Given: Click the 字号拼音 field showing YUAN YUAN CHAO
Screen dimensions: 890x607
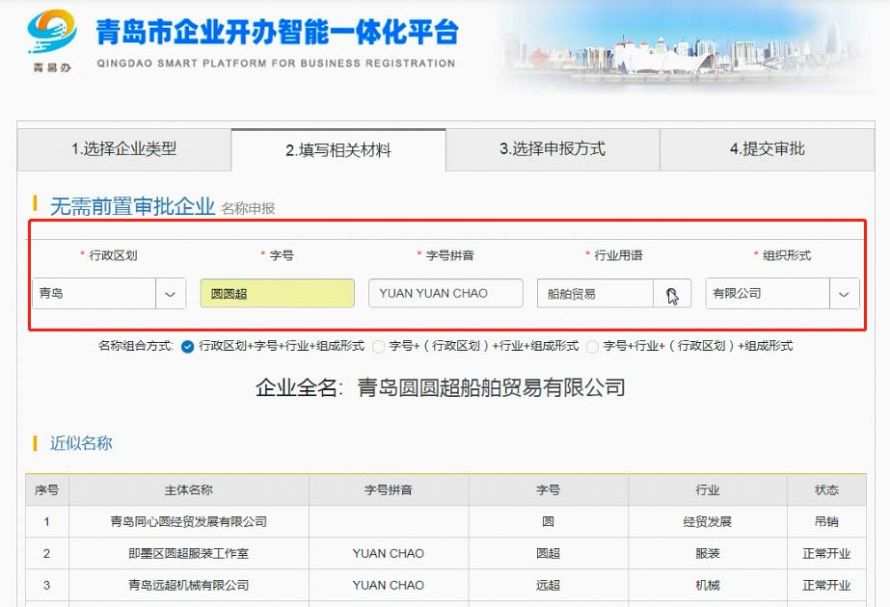Looking at the screenshot, I should click(x=445, y=293).
